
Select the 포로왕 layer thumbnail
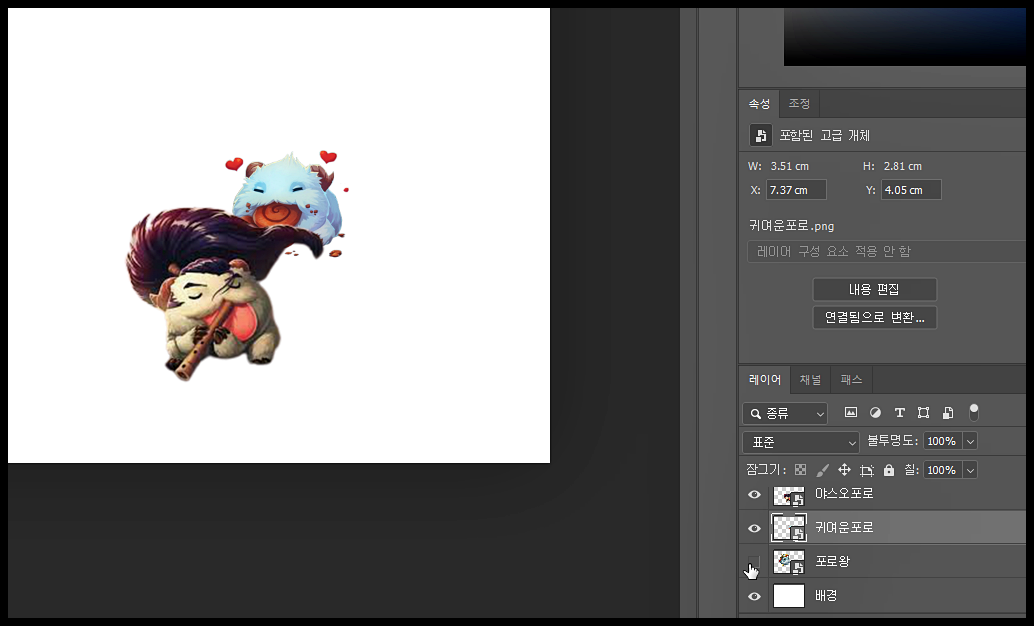coord(789,562)
